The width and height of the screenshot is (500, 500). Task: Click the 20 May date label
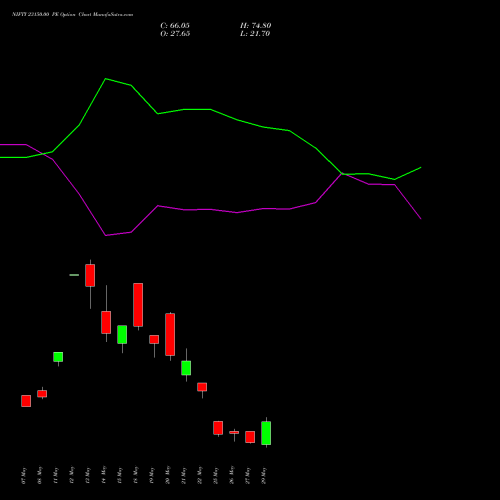point(168,476)
